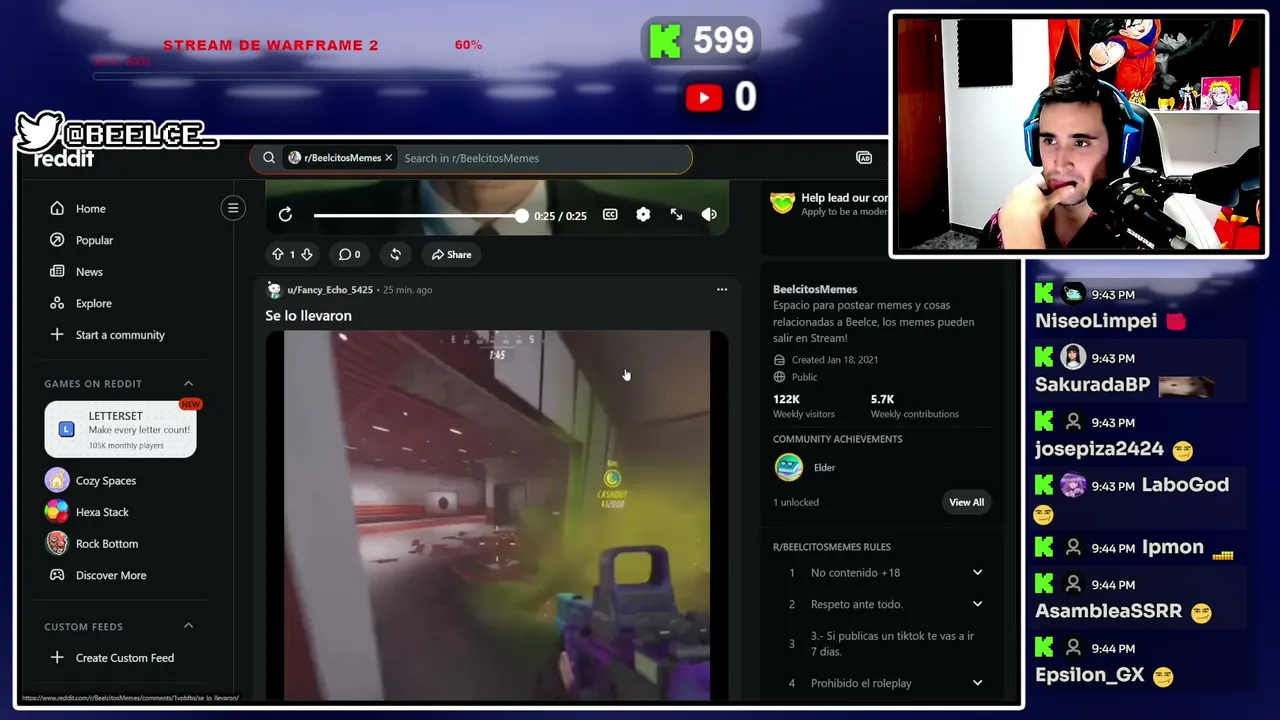Click the '1 unlocked' achievements text
Screen dimensions: 1280x720
click(796, 502)
